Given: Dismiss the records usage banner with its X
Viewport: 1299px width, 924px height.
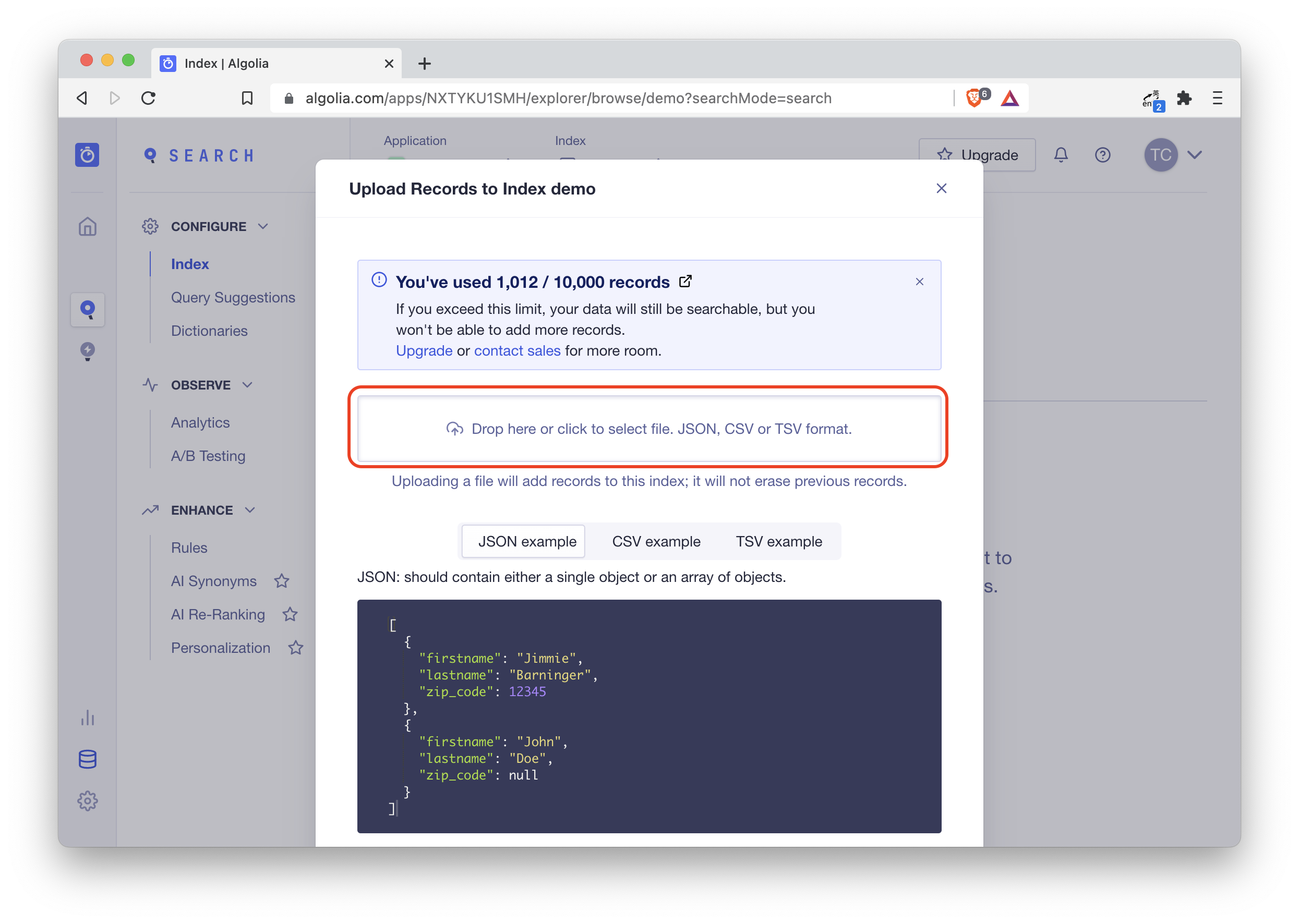Looking at the screenshot, I should pos(920,281).
